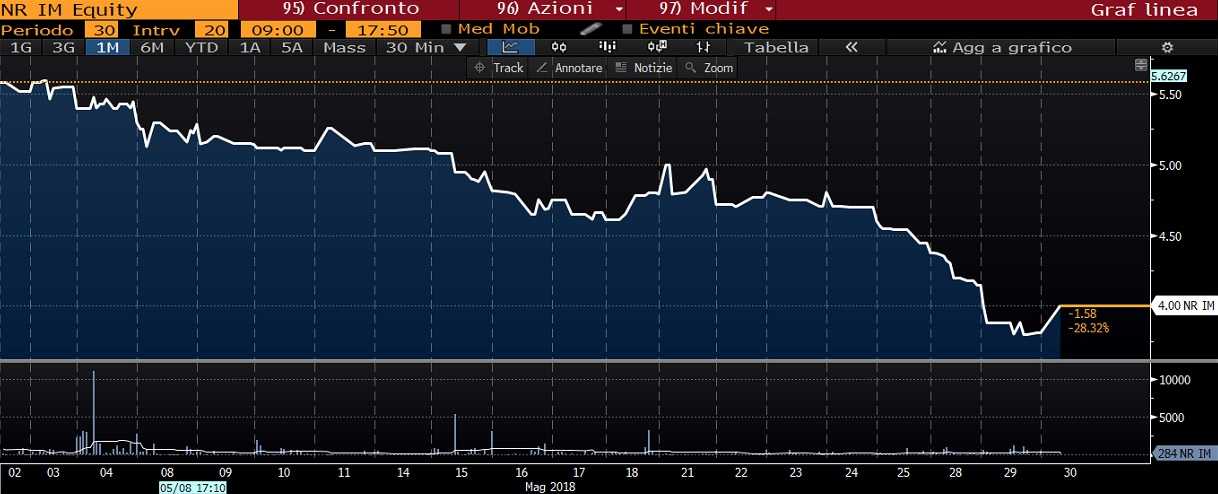This screenshot has height=494, width=1218.
Task: Select the 6M time range
Action: (x=152, y=47)
